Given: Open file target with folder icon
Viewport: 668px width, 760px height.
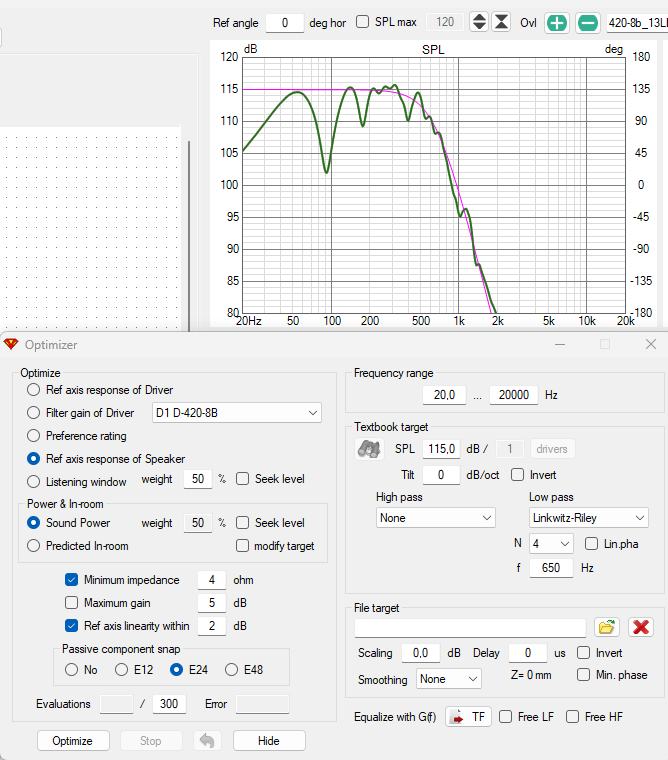Looking at the screenshot, I should (x=606, y=627).
